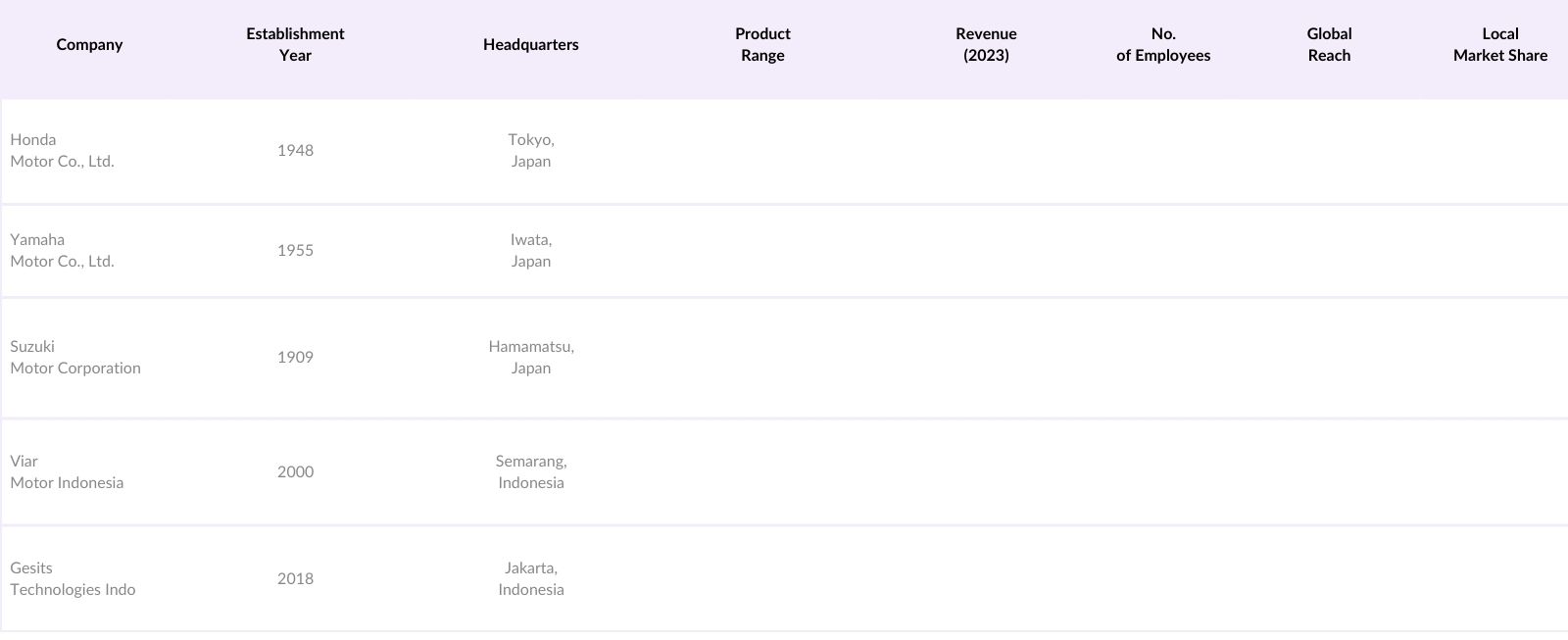Select the Suzuki Motor Corporation cell
Screen dimensions: 1568x640
pos(75,358)
